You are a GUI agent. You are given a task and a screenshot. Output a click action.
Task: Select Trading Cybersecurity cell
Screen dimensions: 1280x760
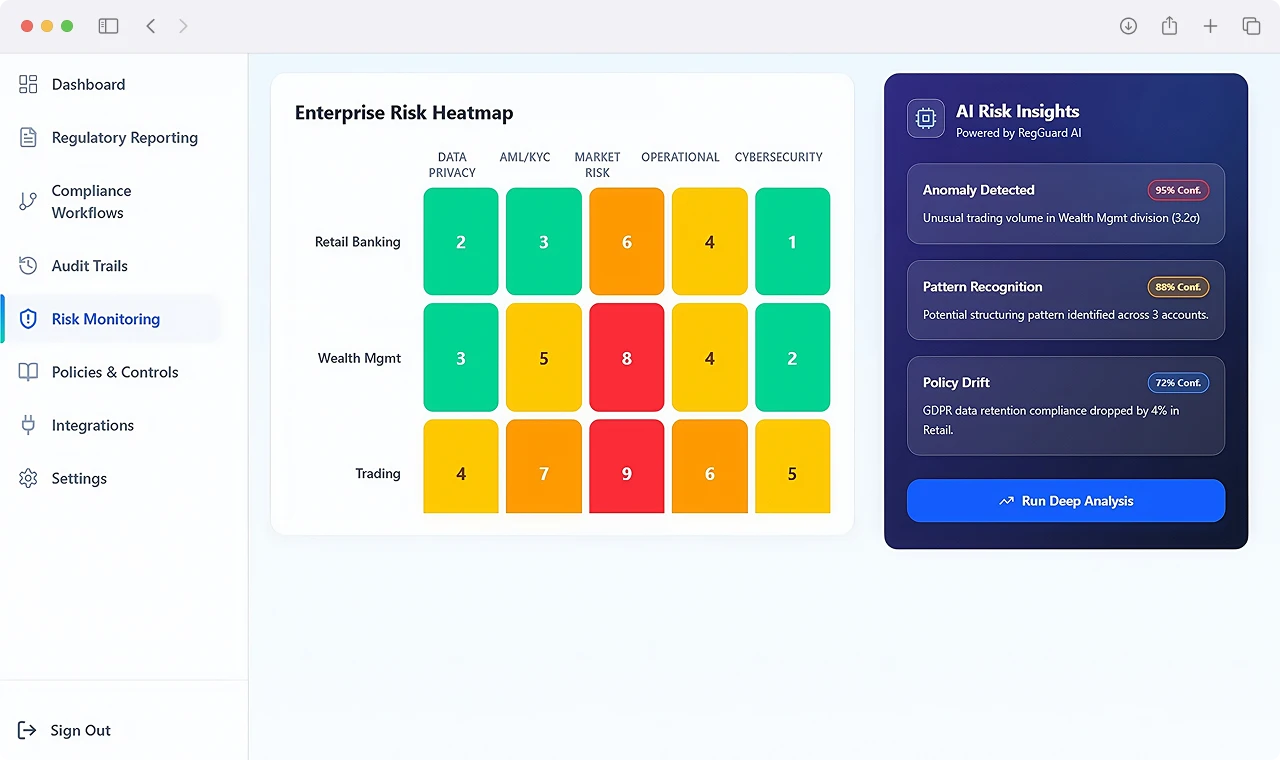792,467
